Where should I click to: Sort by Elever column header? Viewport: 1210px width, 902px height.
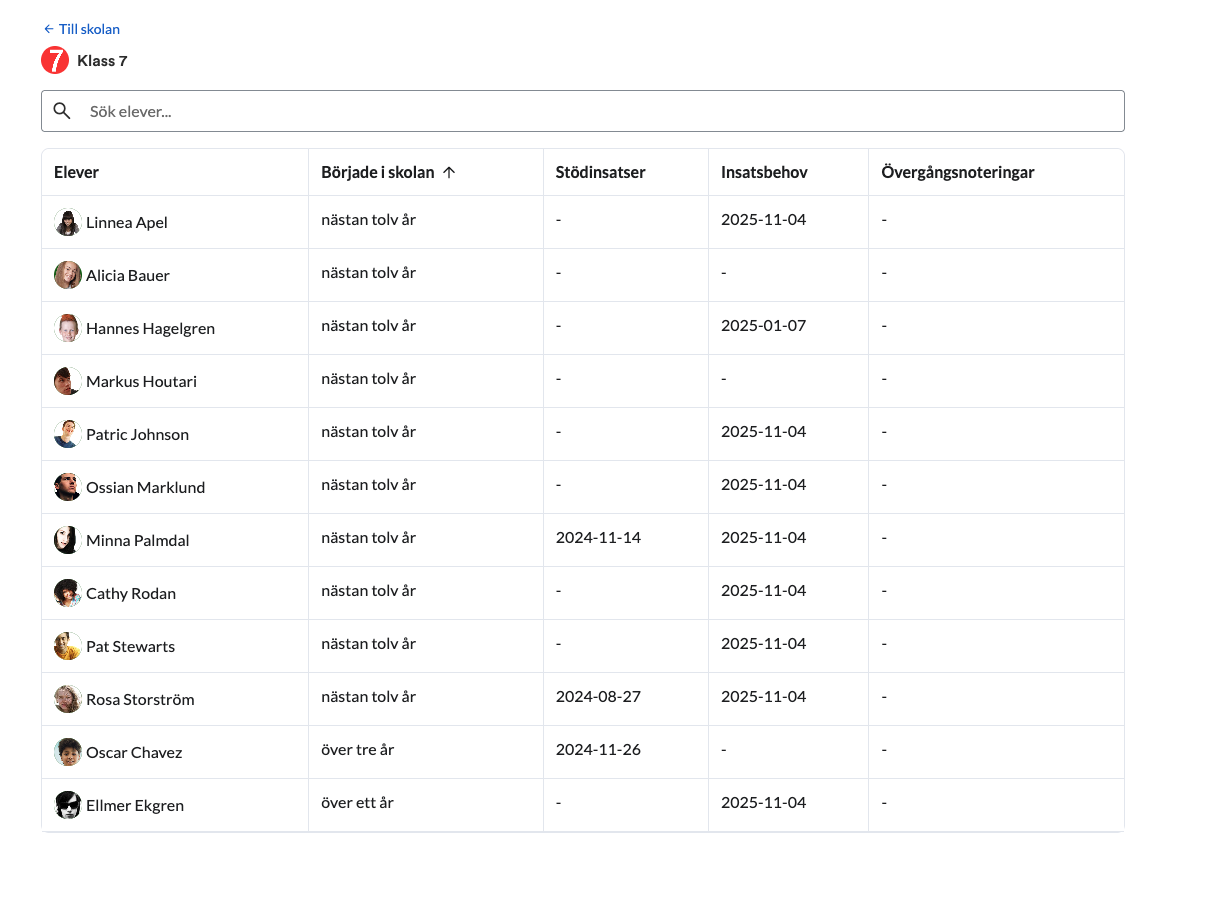[x=77, y=172]
